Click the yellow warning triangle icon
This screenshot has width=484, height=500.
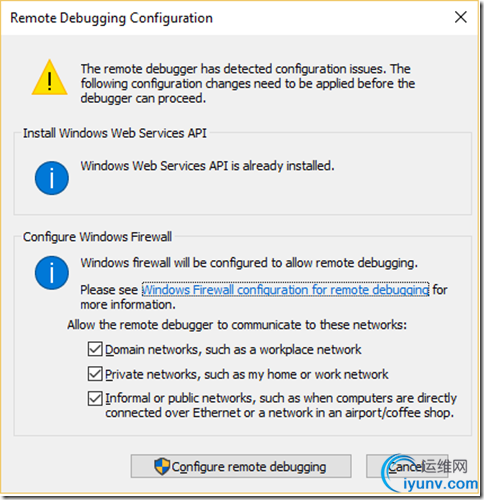(x=50, y=78)
